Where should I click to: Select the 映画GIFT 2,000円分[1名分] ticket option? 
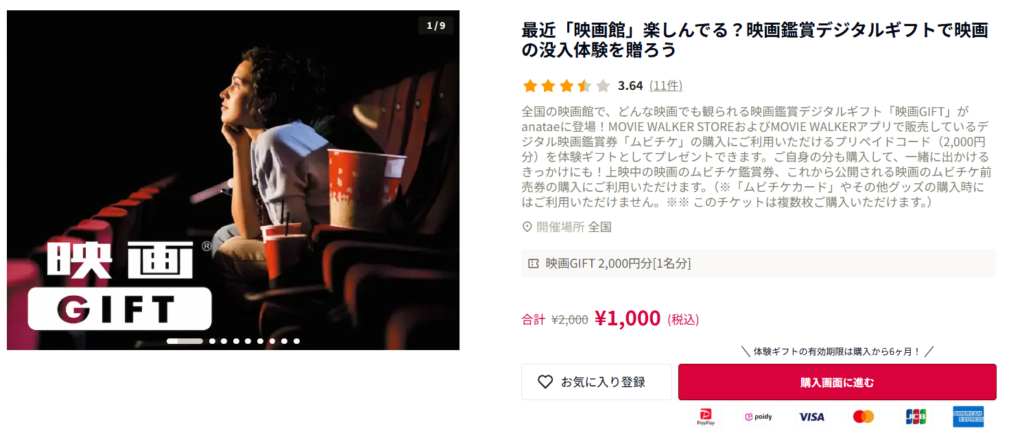click(759, 263)
